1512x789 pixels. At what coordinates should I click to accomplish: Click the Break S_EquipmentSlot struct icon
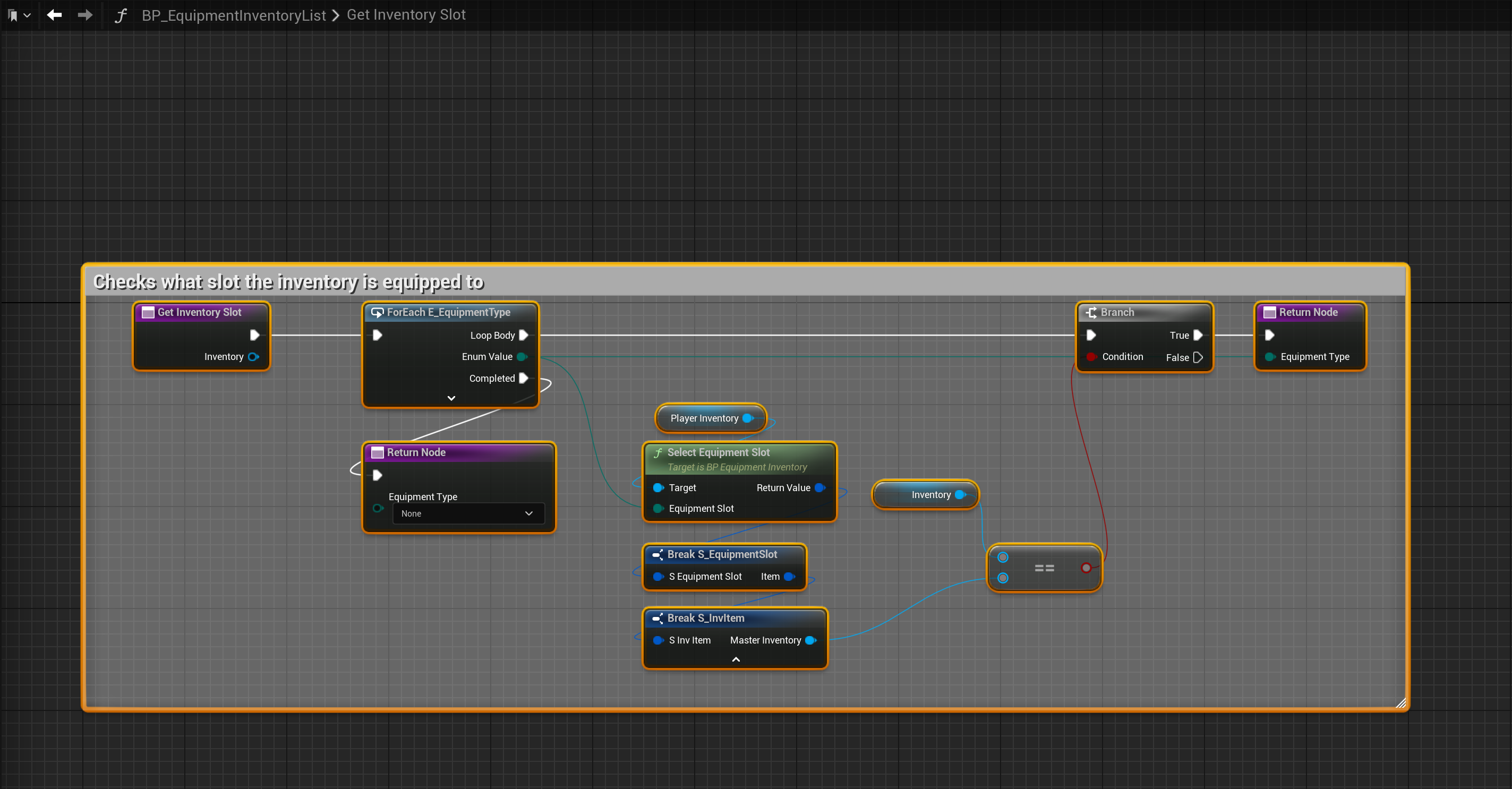point(657,554)
